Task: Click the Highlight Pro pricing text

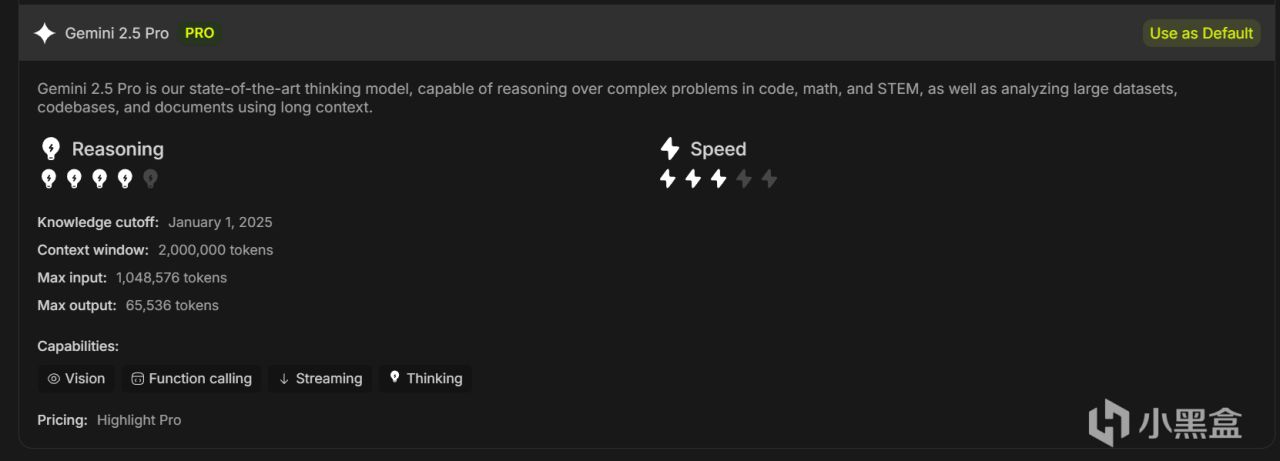Action: (x=139, y=420)
